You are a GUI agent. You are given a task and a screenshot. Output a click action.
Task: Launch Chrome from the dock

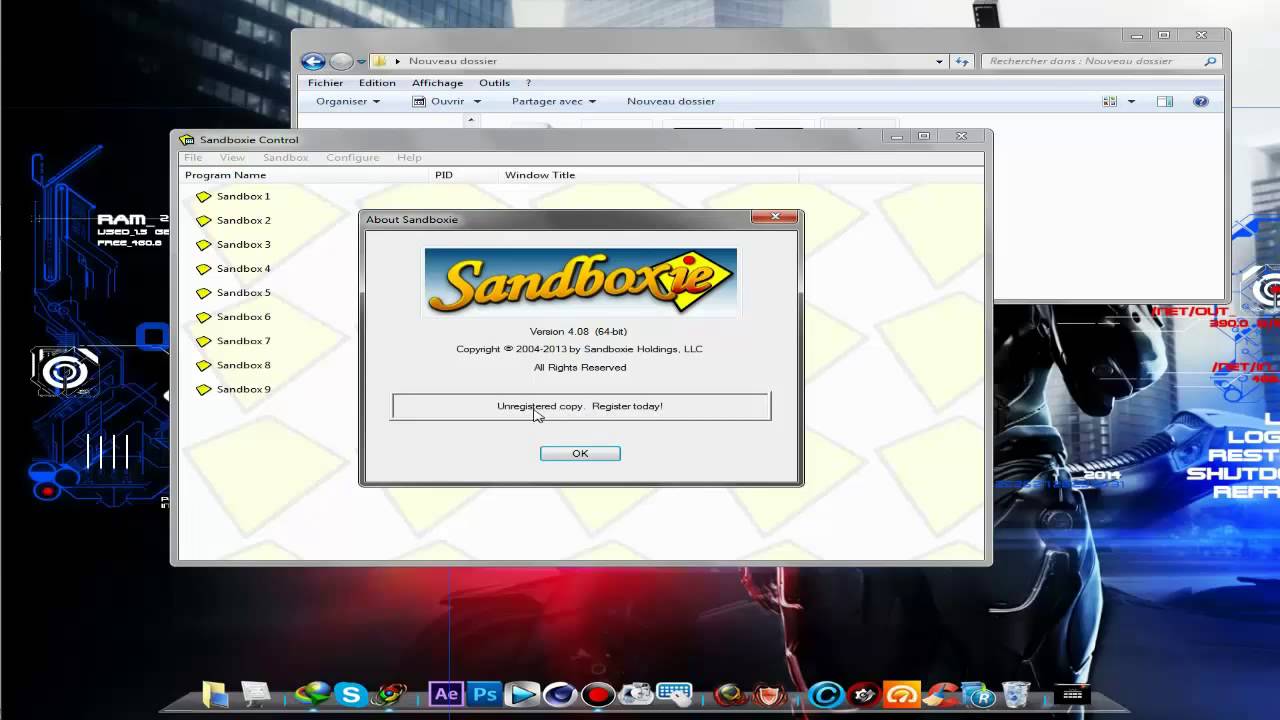(391, 693)
